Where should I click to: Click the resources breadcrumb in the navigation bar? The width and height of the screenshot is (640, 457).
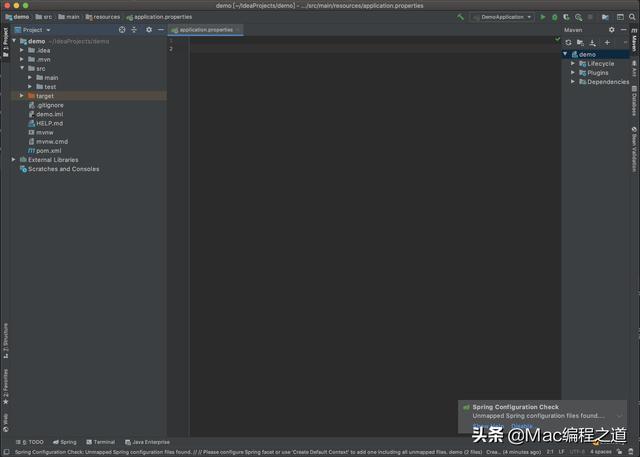[103, 17]
